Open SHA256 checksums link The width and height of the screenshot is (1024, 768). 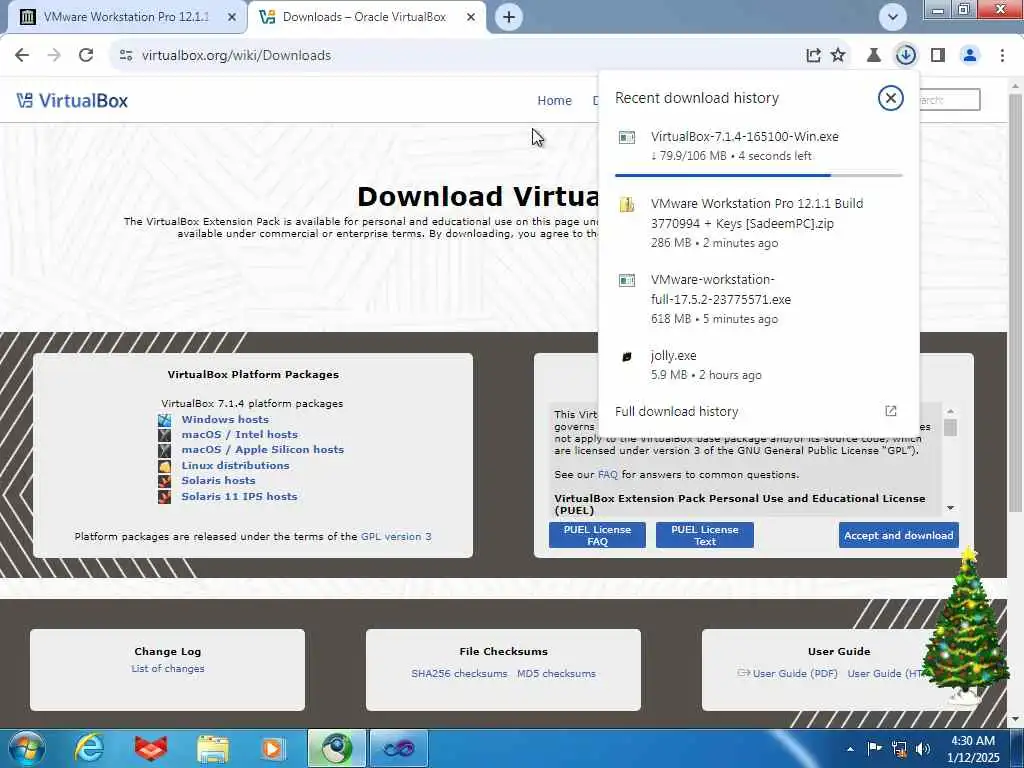[x=459, y=673]
